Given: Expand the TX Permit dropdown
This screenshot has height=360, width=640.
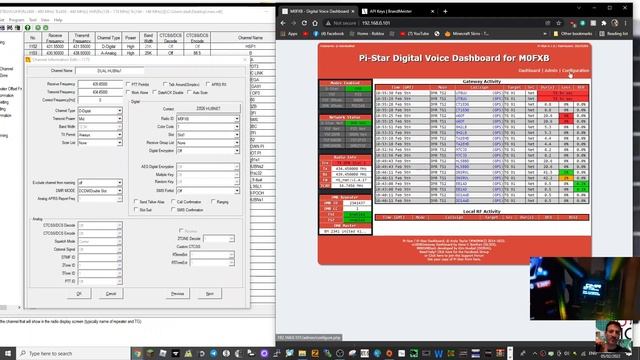Looking at the screenshot, I should tap(100, 135).
